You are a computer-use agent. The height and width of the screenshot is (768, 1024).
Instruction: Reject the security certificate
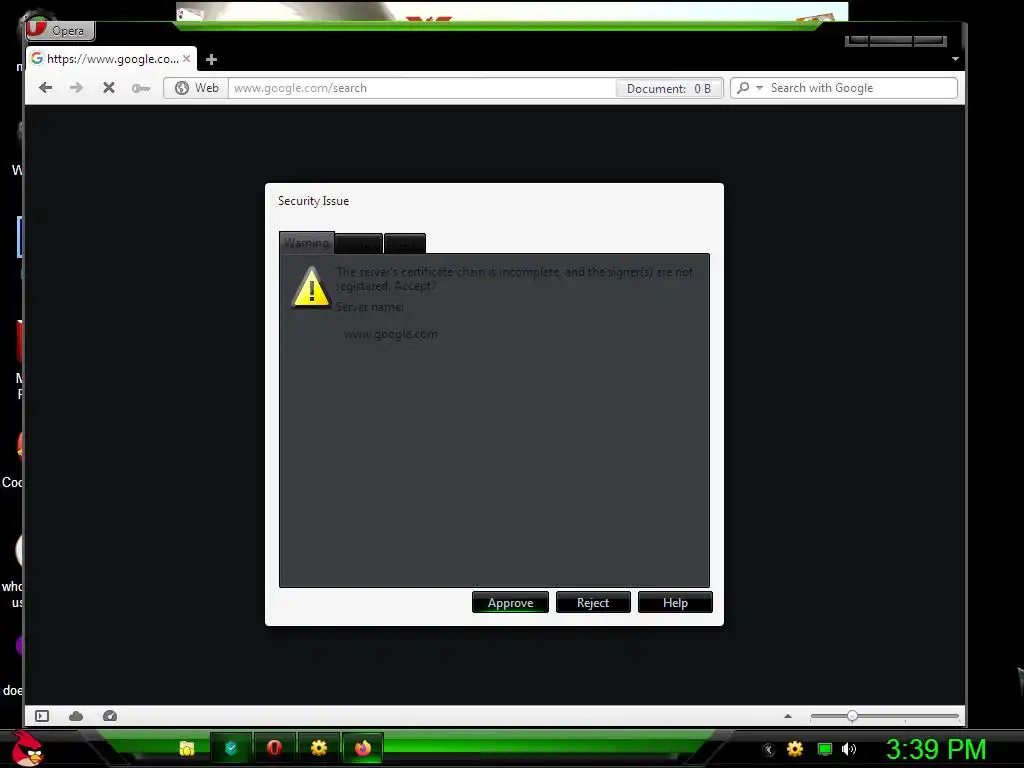coord(593,603)
